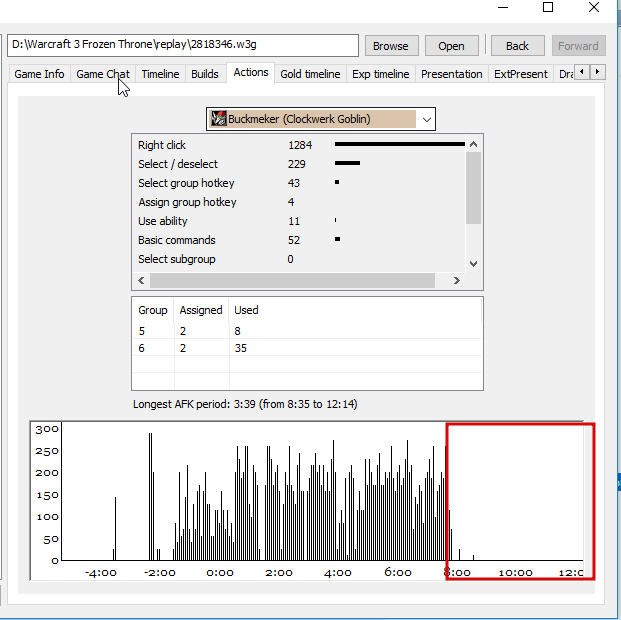Open the Presentation tab
This screenshot has height=620, width=621.
point(451,74)
